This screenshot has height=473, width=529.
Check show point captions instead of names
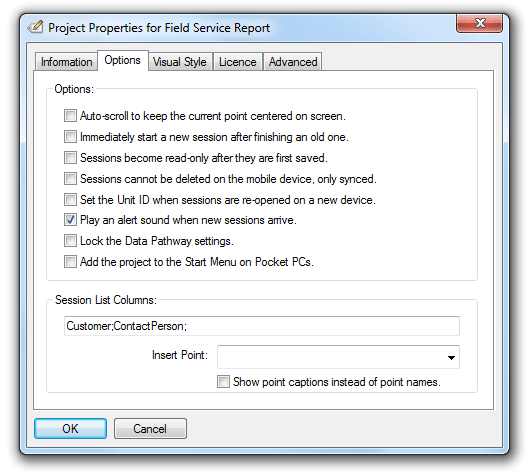point(223,382)
